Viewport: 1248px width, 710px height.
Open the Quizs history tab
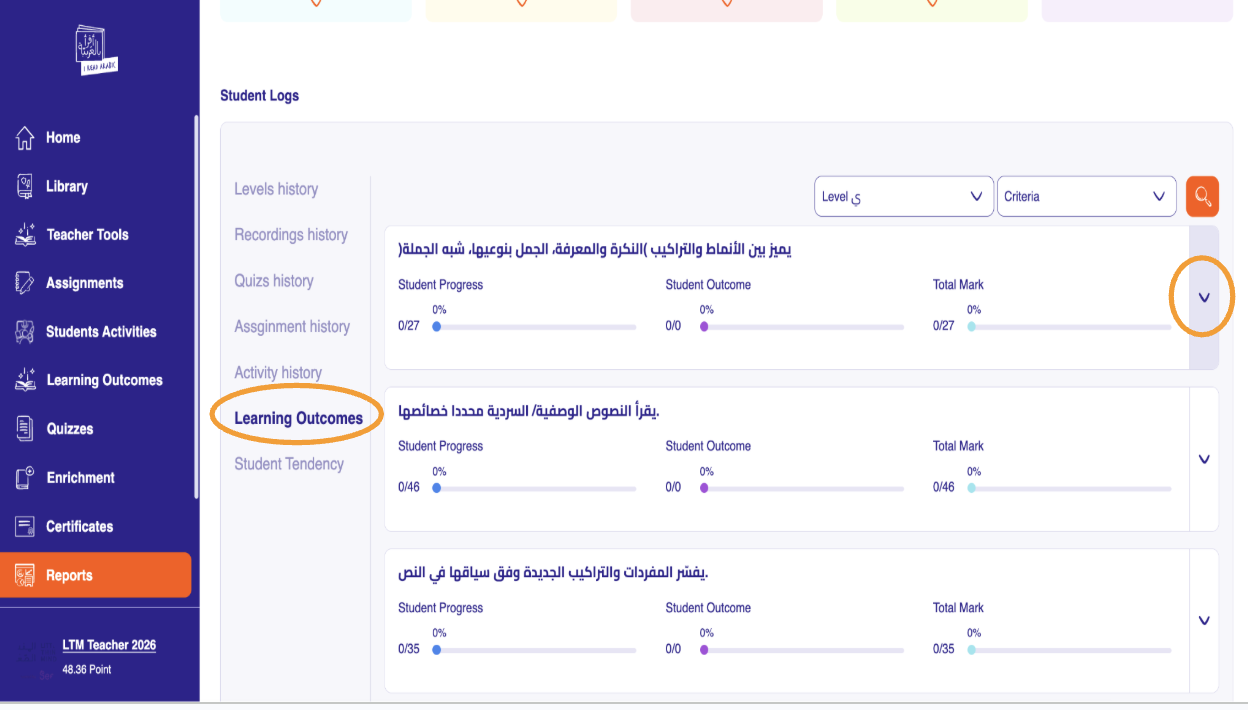pyautogui.click(x=274, y=281)
